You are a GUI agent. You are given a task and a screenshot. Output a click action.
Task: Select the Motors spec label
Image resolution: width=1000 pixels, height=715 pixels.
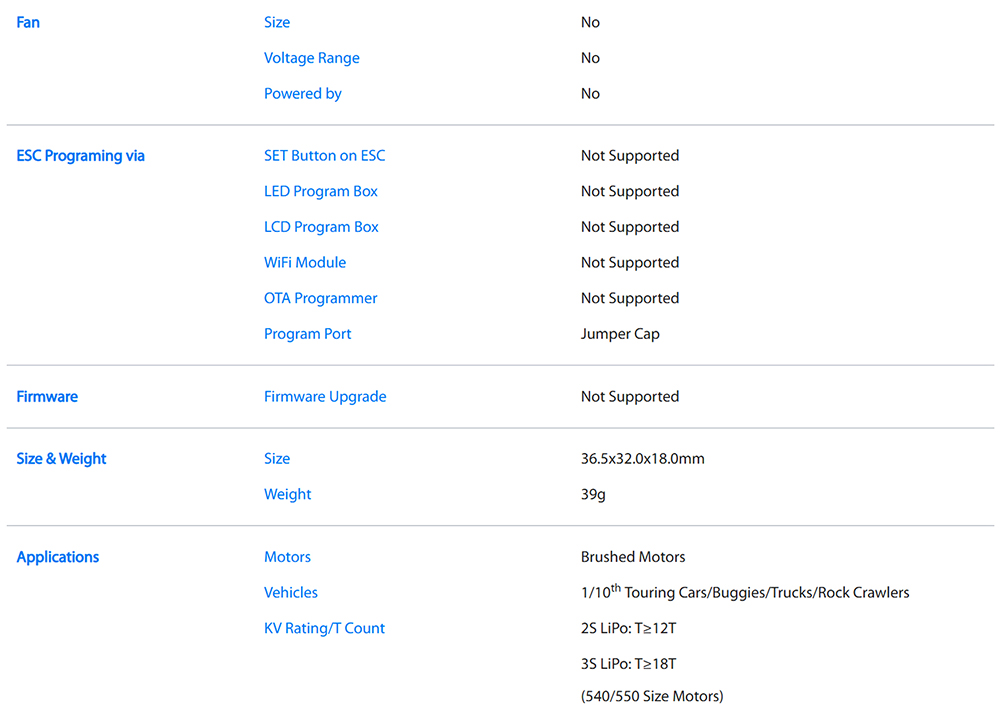tap(287, 557)
